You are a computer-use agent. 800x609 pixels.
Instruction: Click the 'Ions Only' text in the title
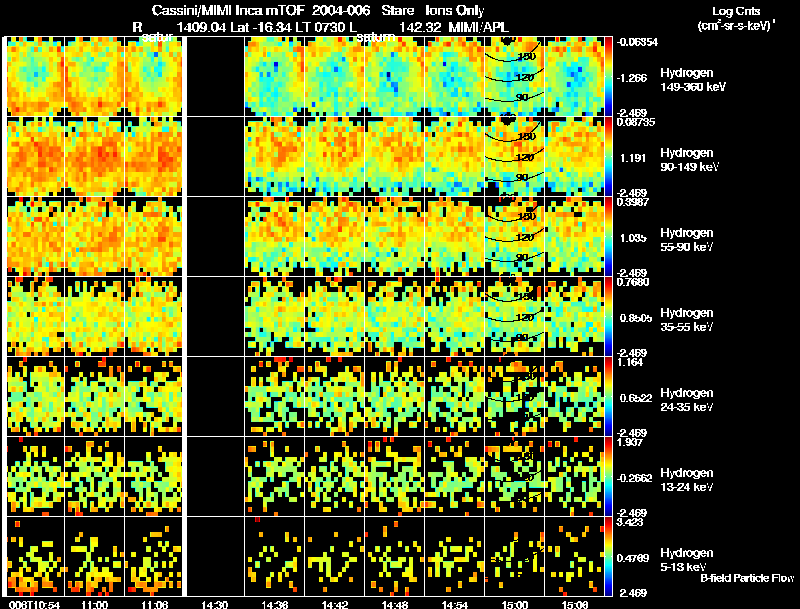[455, 10]
